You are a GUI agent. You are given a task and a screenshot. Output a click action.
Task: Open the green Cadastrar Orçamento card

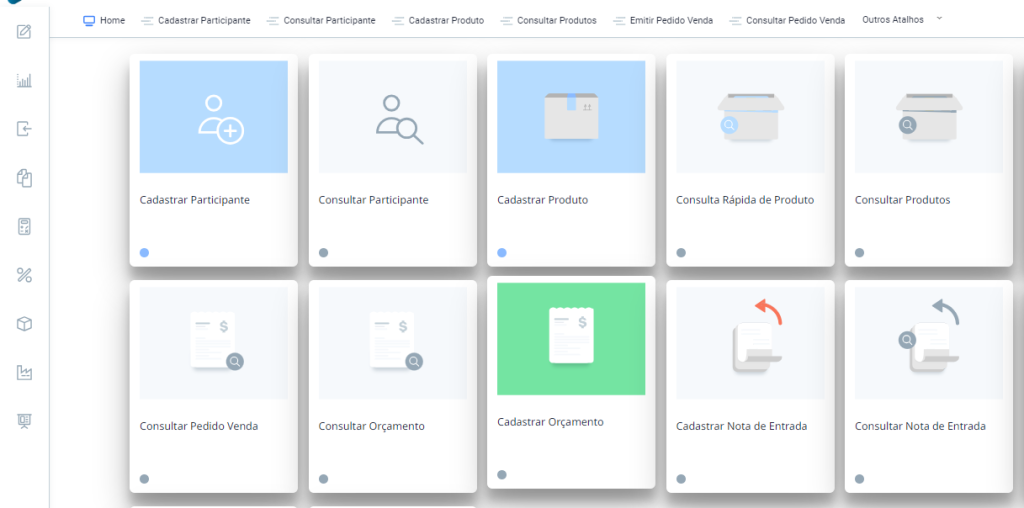571,339
